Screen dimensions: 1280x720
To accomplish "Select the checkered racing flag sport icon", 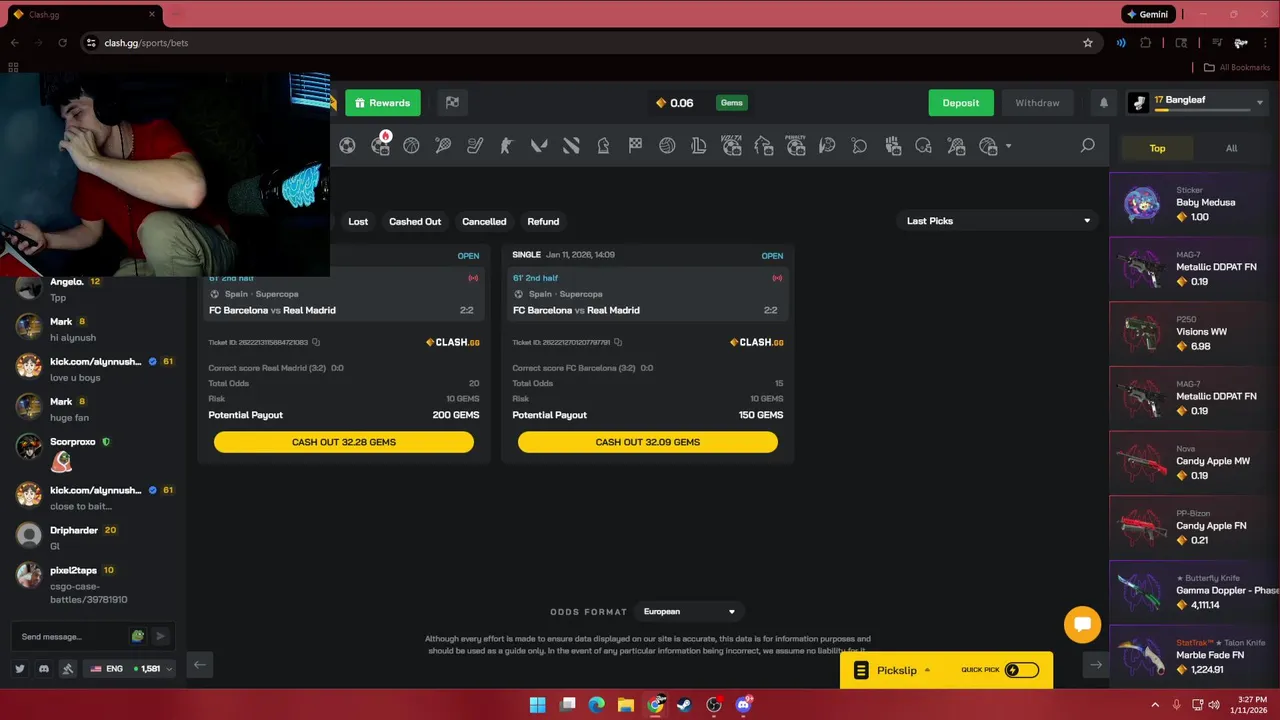I will pyautogui.click(x=635, y=146).
